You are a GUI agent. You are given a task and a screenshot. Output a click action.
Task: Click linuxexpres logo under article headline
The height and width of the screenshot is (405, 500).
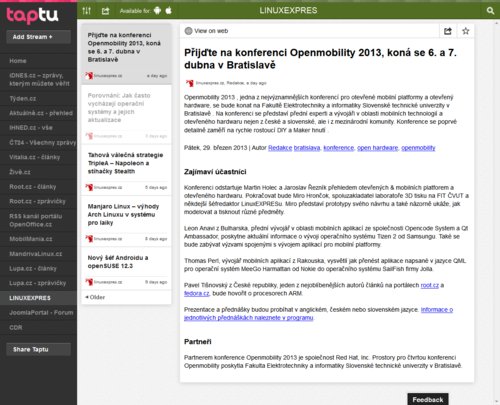pos(190,83)
